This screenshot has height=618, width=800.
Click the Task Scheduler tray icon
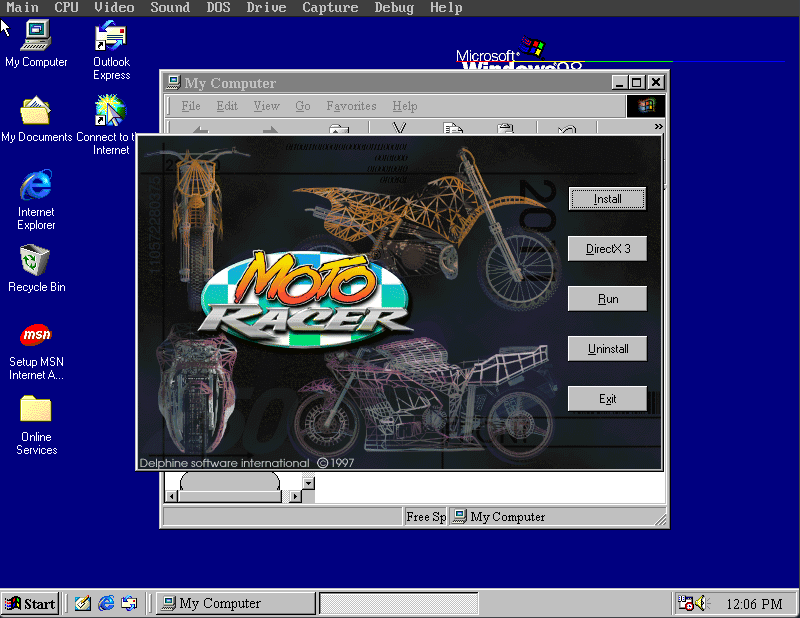tap(685, 603)
